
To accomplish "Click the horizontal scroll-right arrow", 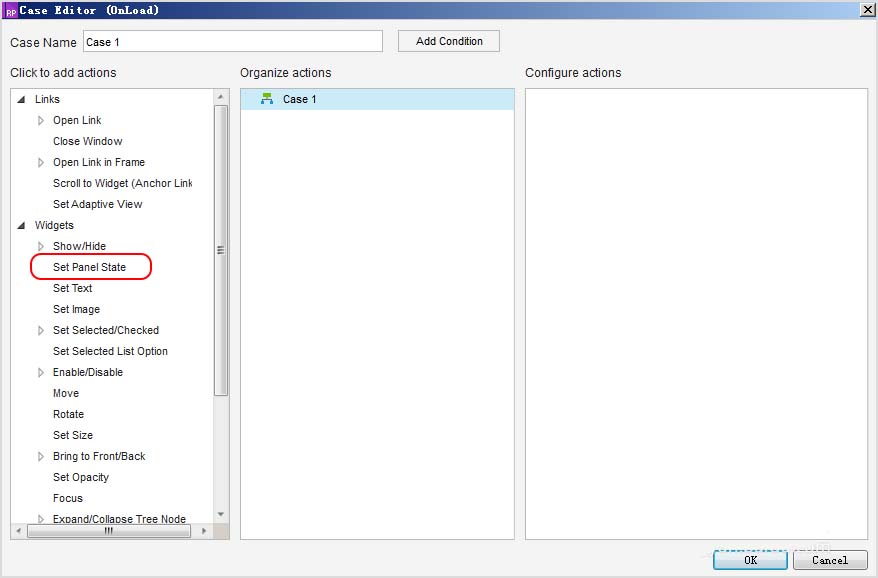I will coord(204,530).
